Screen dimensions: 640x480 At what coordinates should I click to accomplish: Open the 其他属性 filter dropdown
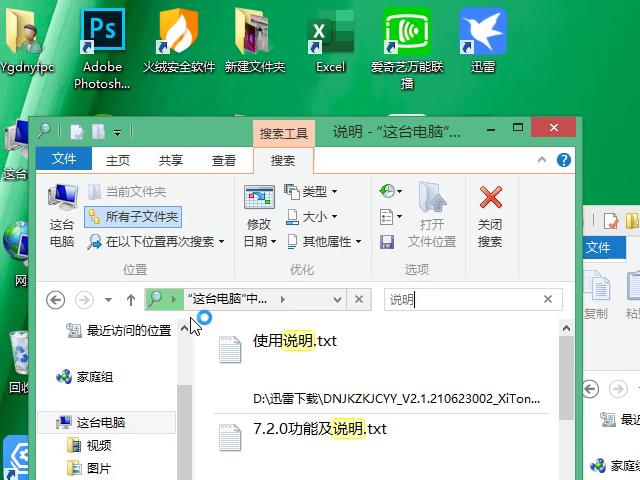point(324,242)
